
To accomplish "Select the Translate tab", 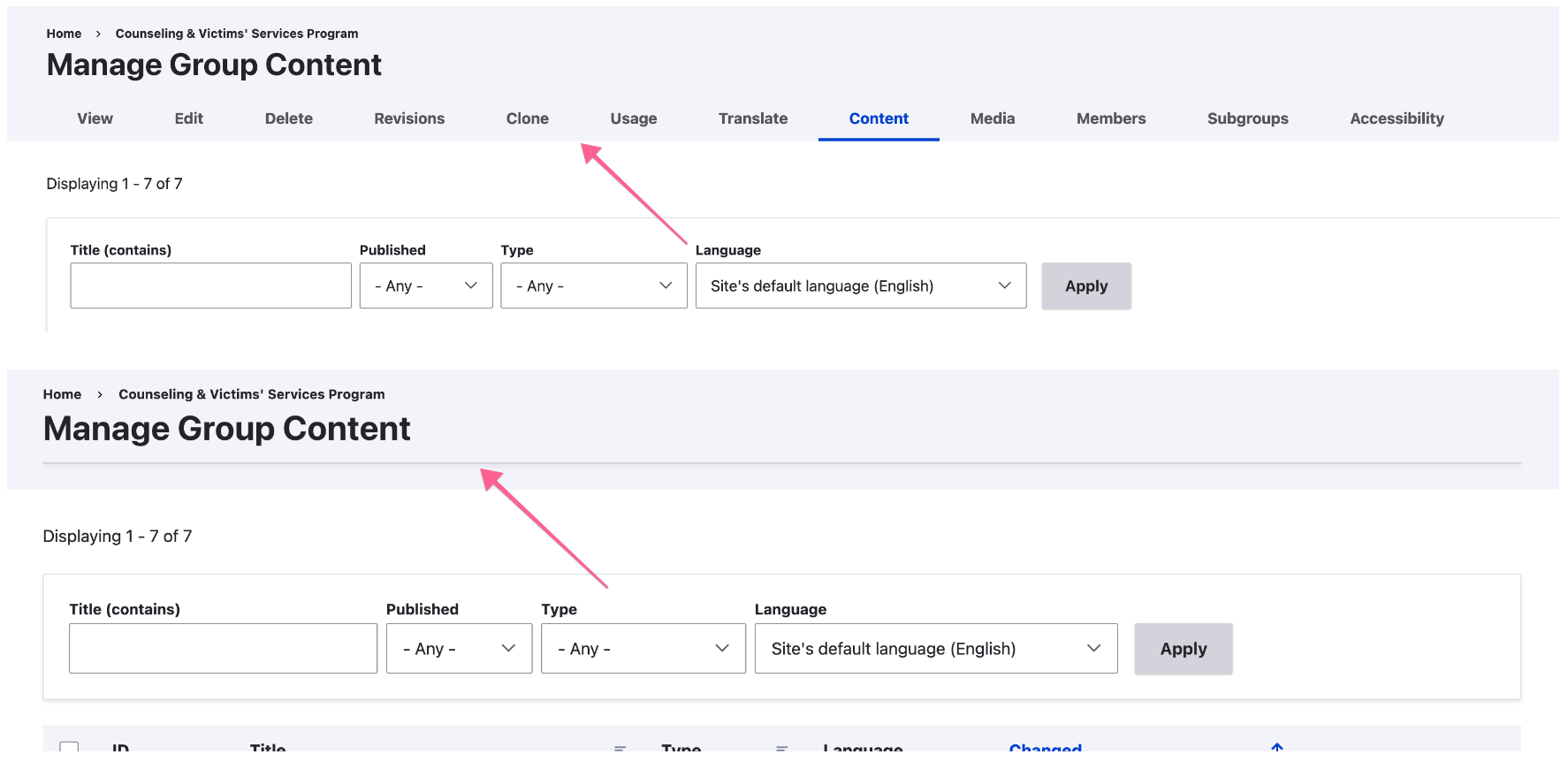I will click(752, 118).
